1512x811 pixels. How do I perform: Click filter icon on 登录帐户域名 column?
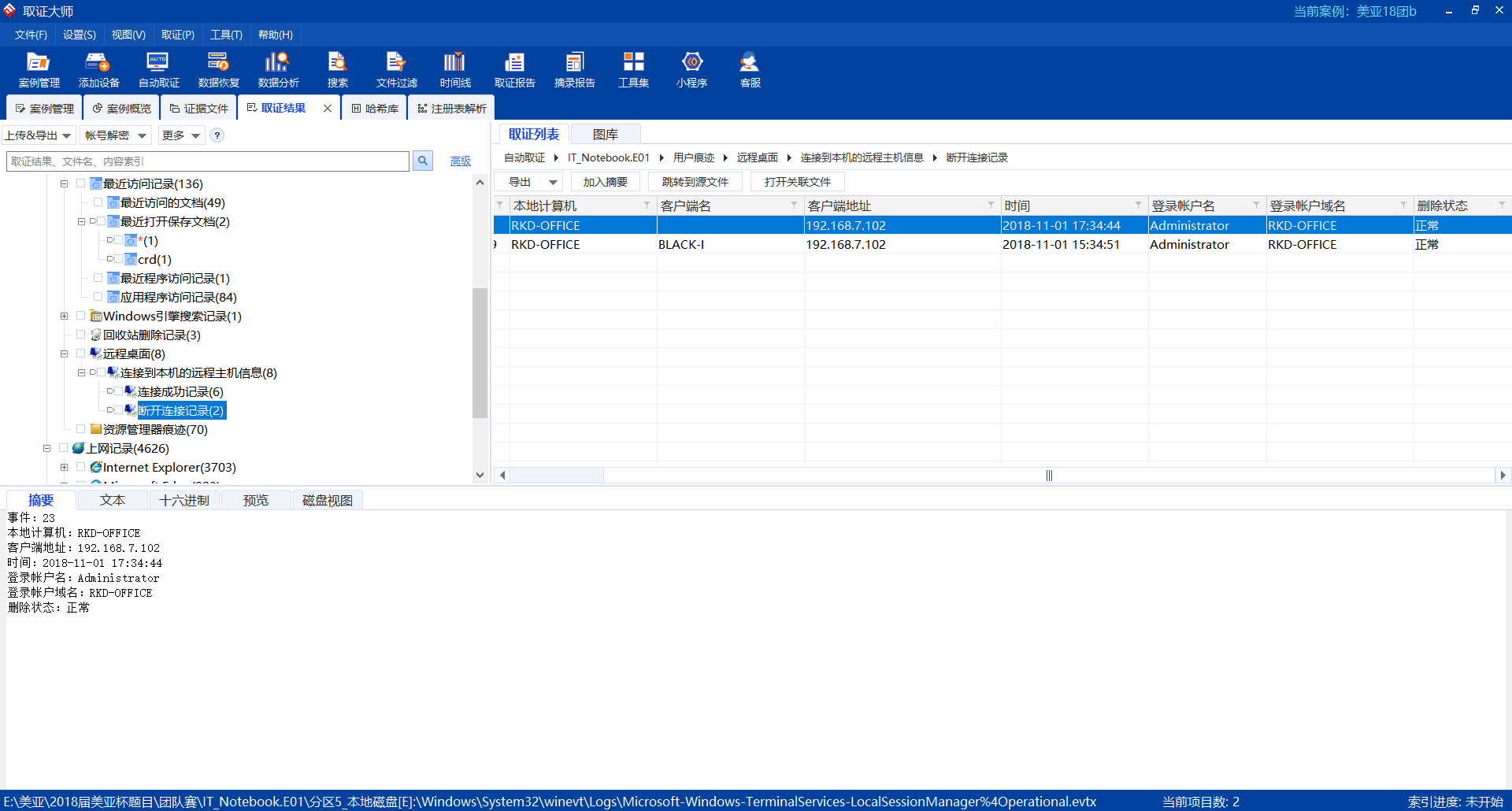pos(1403,206)
